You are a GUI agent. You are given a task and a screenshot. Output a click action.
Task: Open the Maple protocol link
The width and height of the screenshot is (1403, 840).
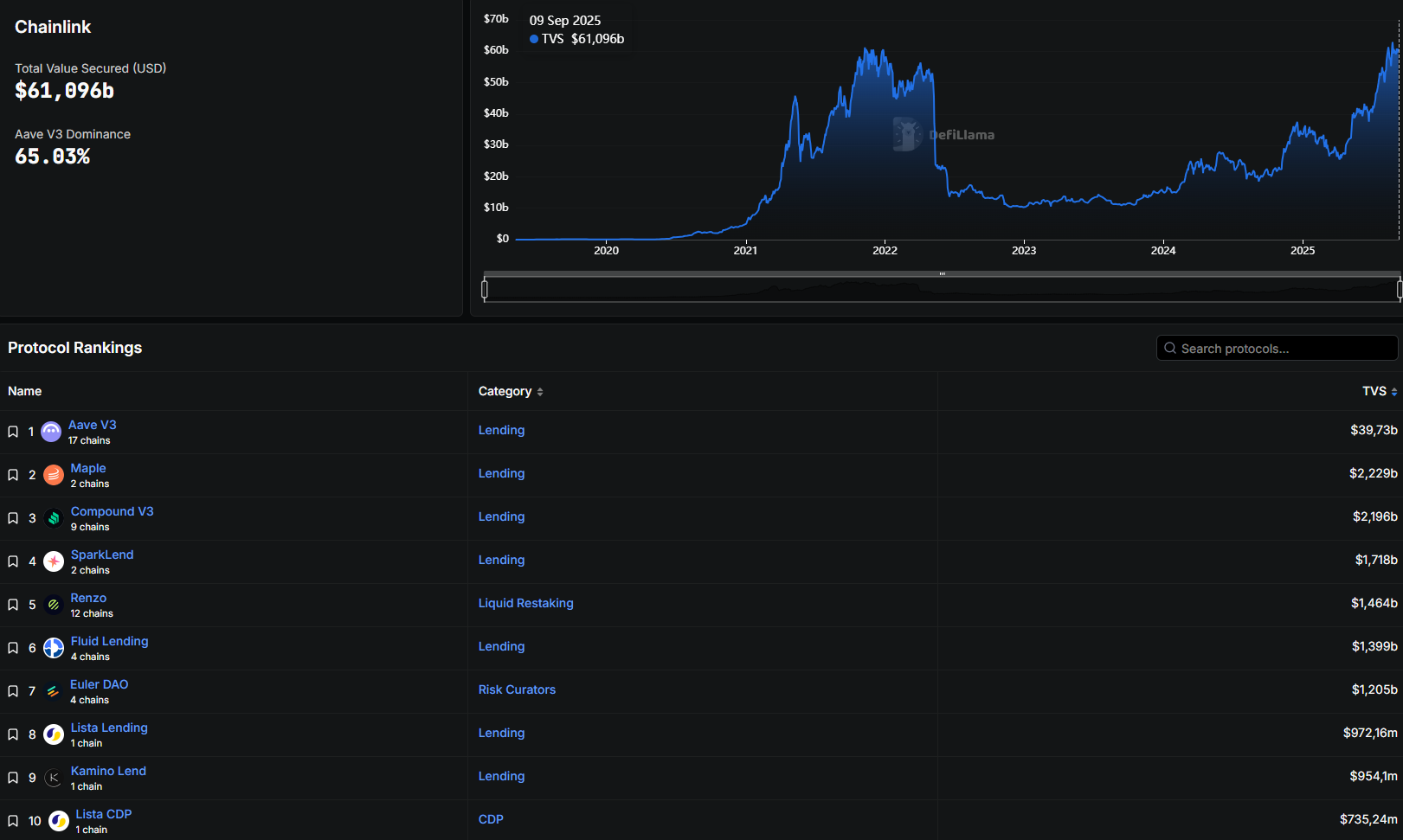[88, 468]
